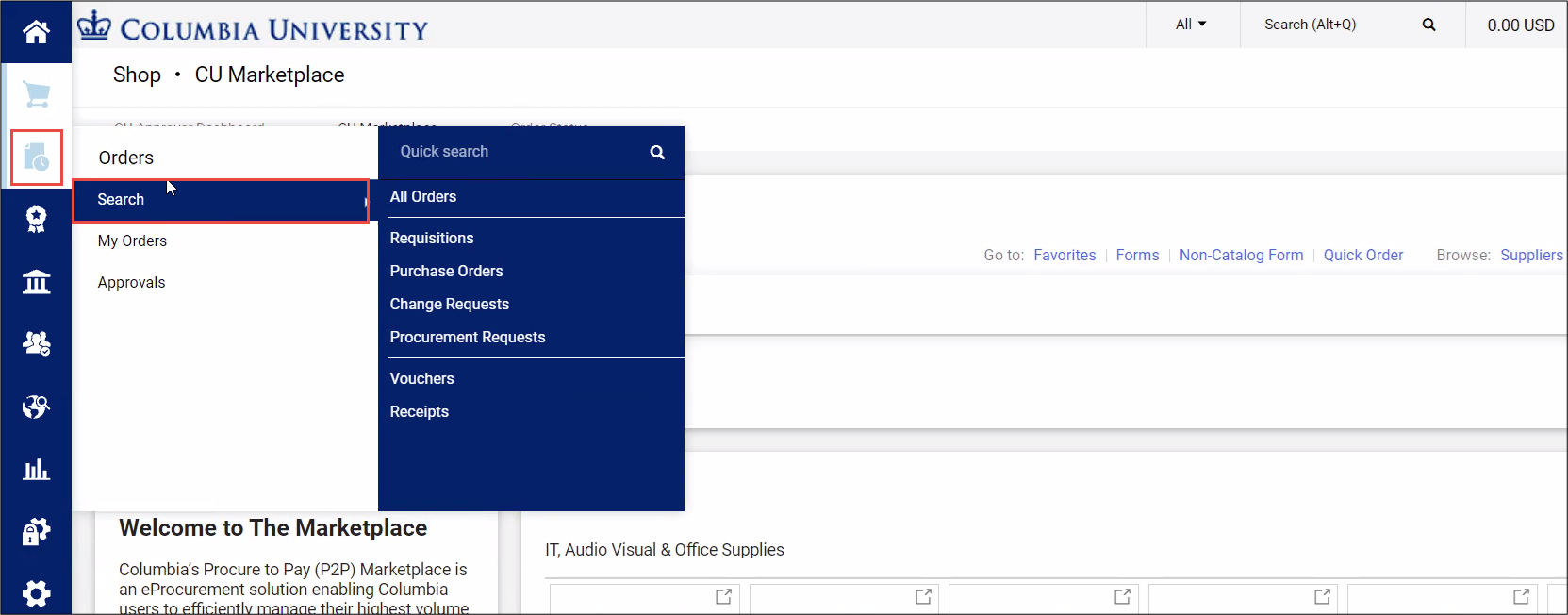
Task: Choose Purchase Orders from the search submenu
Action: [447, 271]
